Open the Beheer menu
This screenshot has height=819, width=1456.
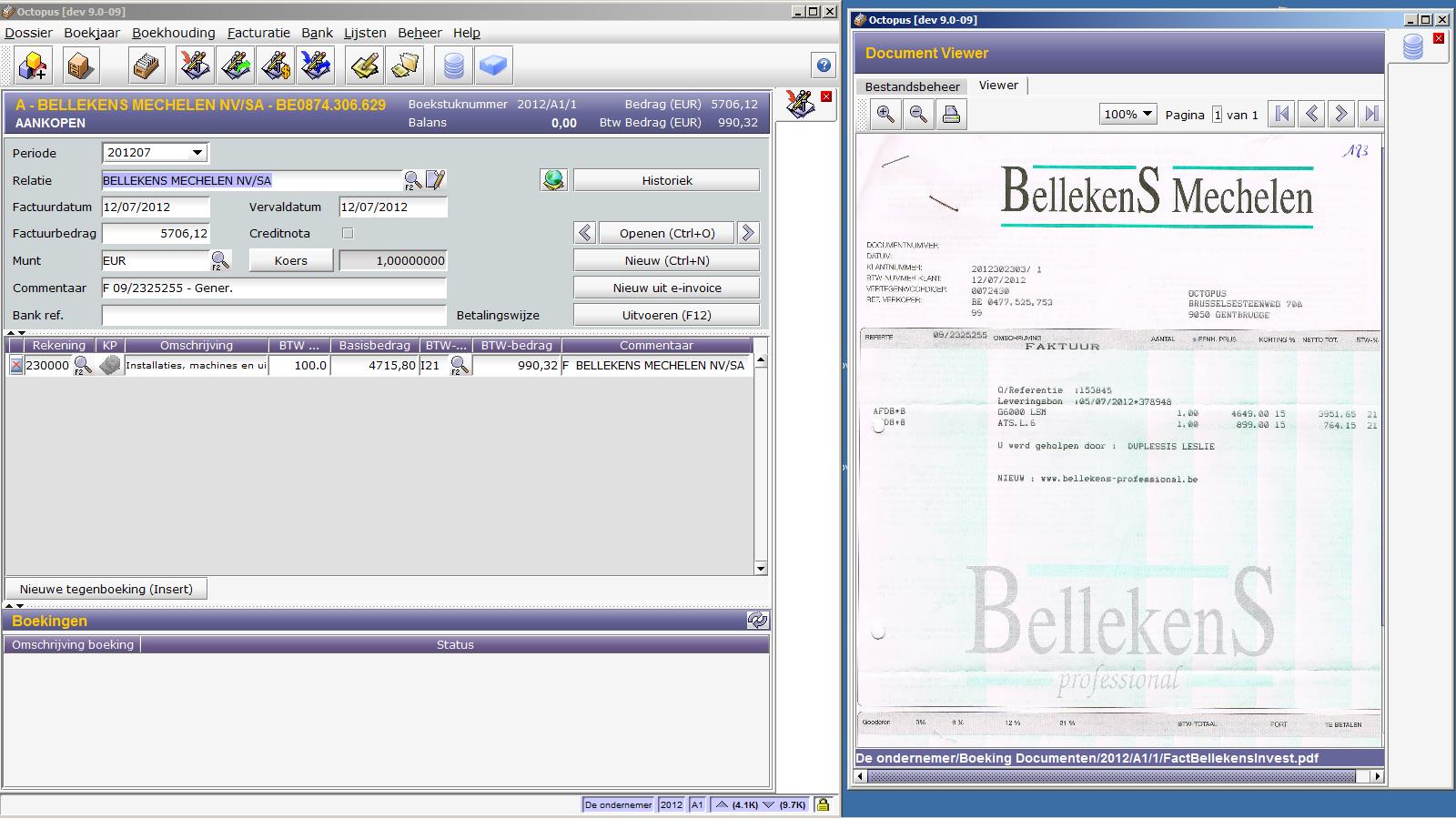tap(420, 33)
